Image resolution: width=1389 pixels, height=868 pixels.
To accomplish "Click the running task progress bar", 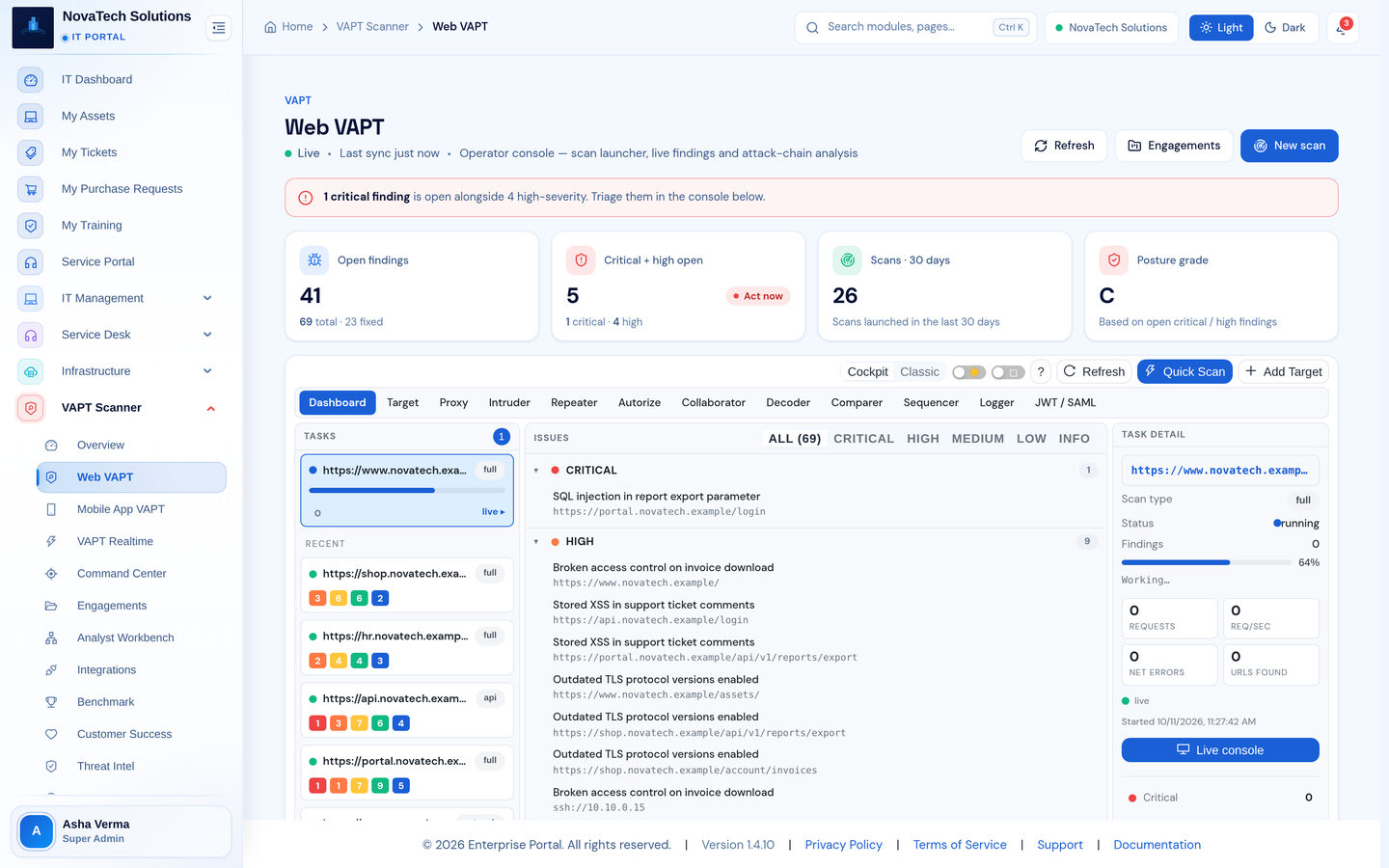I will click(x=406, y=490).
